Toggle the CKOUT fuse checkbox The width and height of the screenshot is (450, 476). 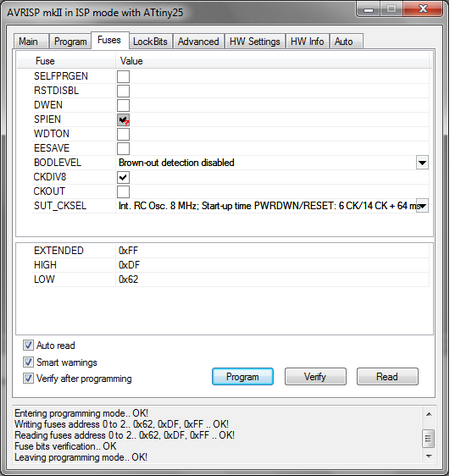pyautogui.click(x=123, y=191)
